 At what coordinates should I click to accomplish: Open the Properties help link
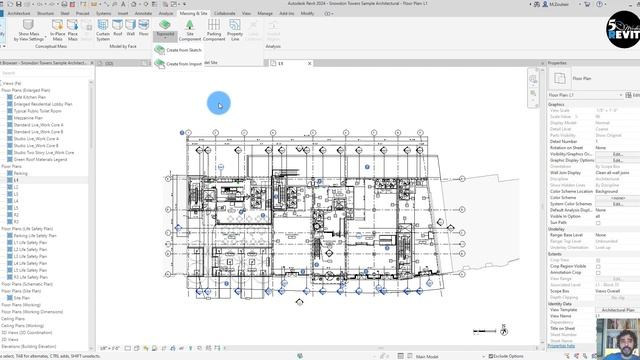pos(561,346)
